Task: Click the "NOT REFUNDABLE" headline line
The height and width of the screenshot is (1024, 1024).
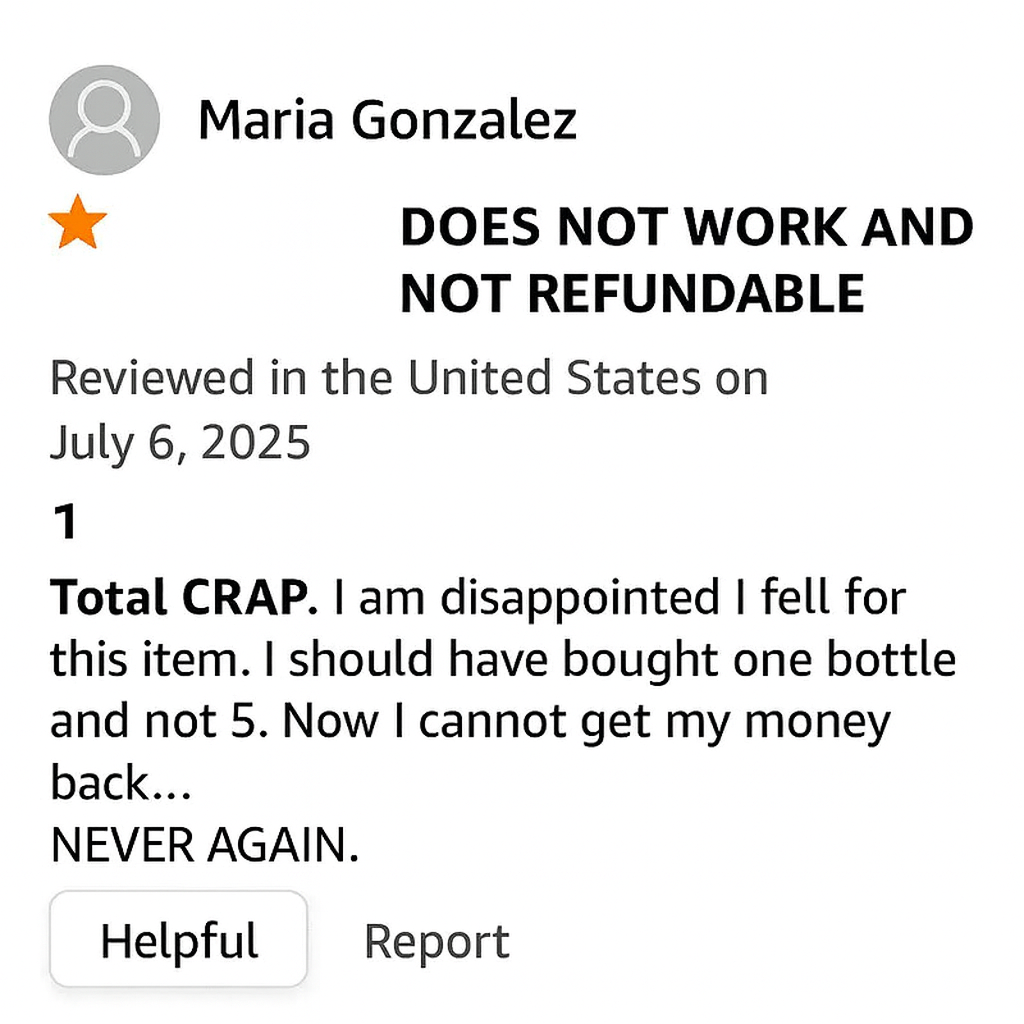Action: coord(632,293)
